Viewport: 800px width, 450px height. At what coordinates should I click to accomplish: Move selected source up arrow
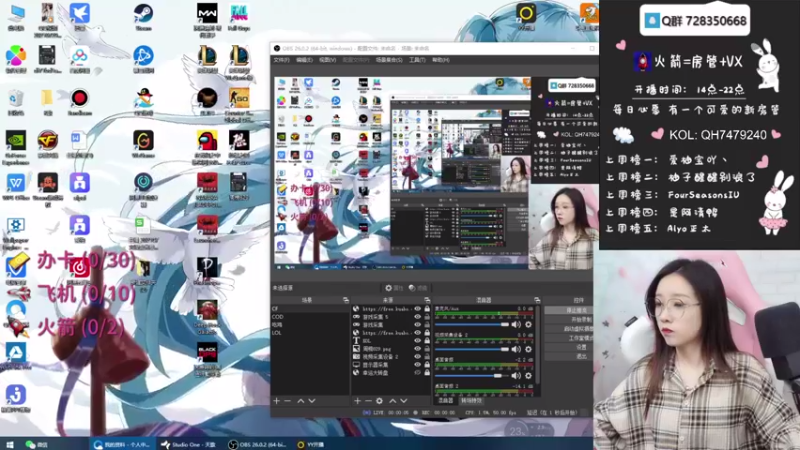[x=392, y=401]
